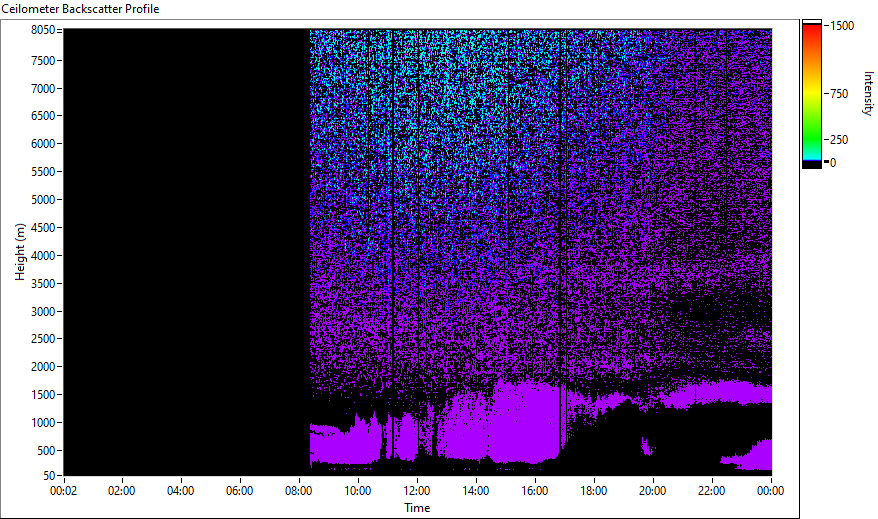Click the 12:00 time axis label
This screenshot has width=878, height=519.
(417, 491)
